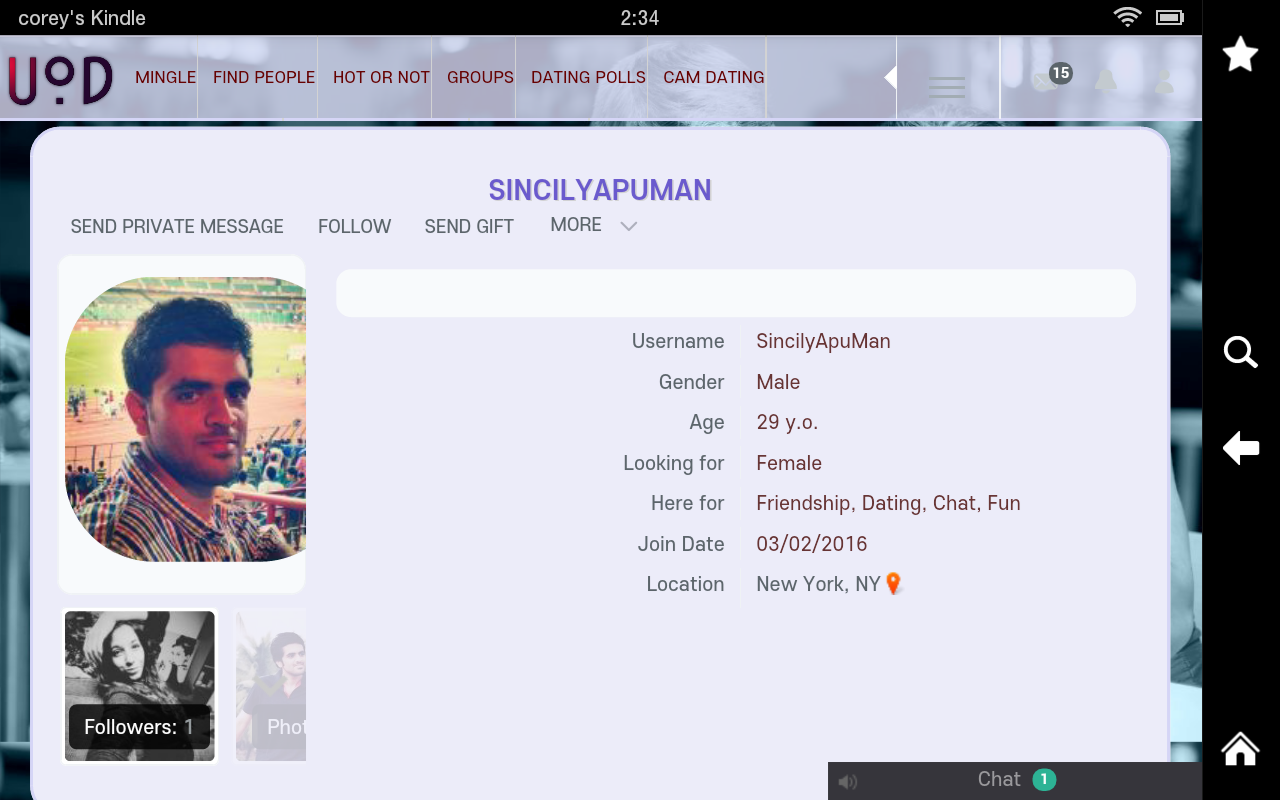Viewport: 1280px width, 800px height.
Task: Navigate to GROUPS
Action: click(x=480, y=77)
